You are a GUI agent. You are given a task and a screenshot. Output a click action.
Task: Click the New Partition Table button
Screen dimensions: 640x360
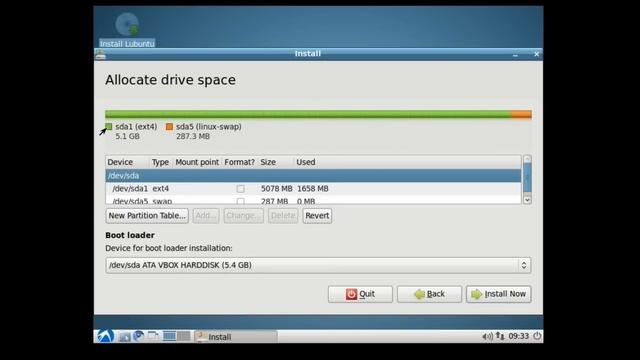[x=147, y=216]
